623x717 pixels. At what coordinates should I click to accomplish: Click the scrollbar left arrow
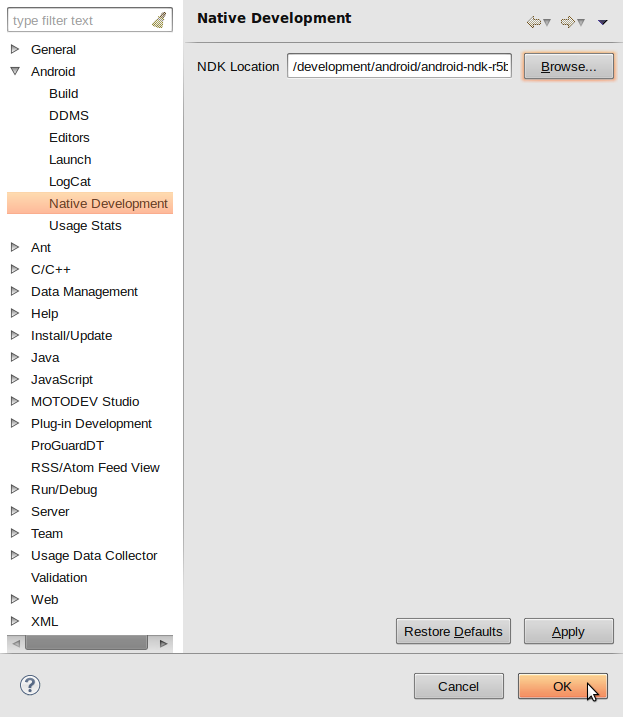16,643
